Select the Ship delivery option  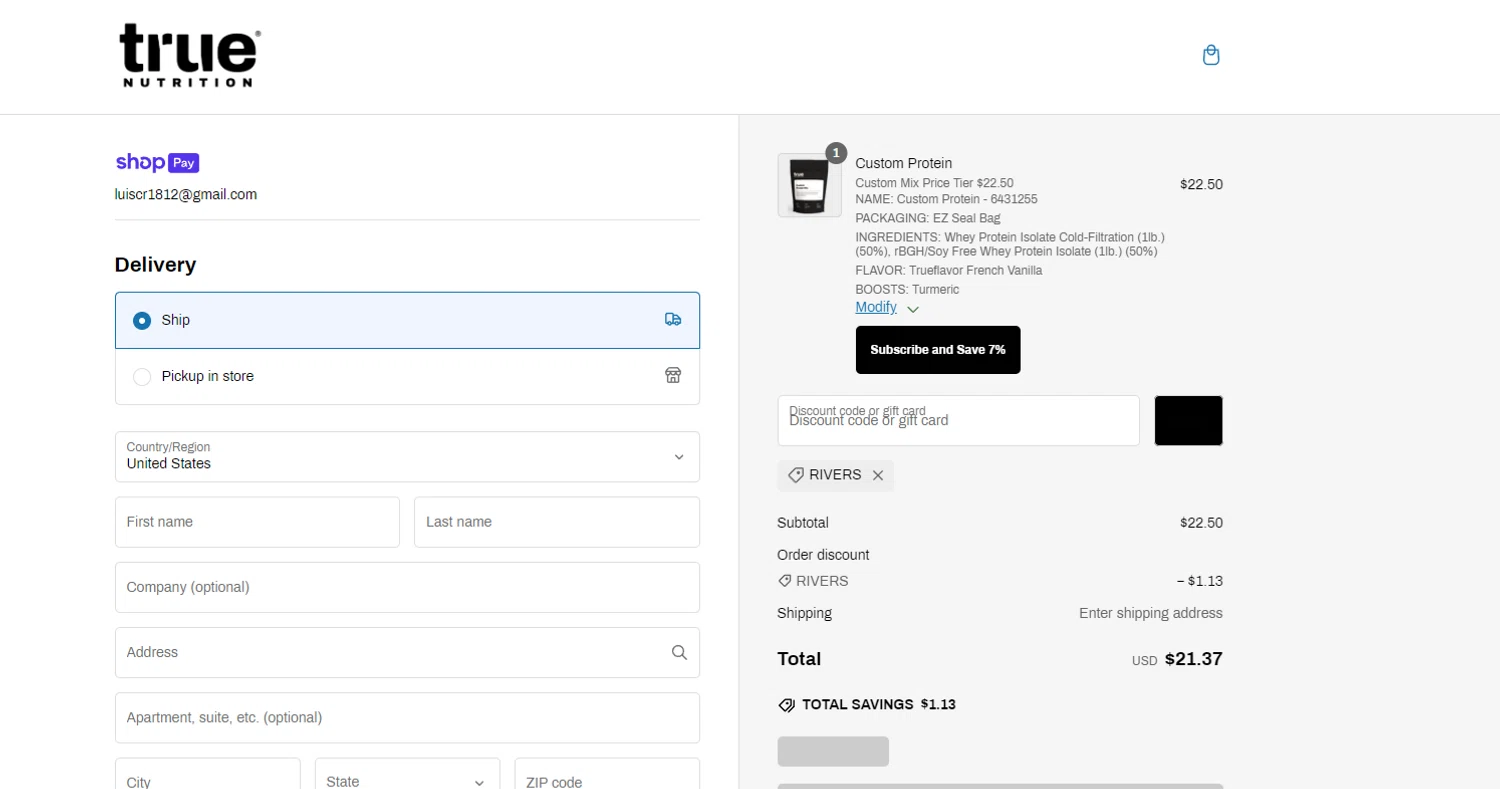[142, 321]
